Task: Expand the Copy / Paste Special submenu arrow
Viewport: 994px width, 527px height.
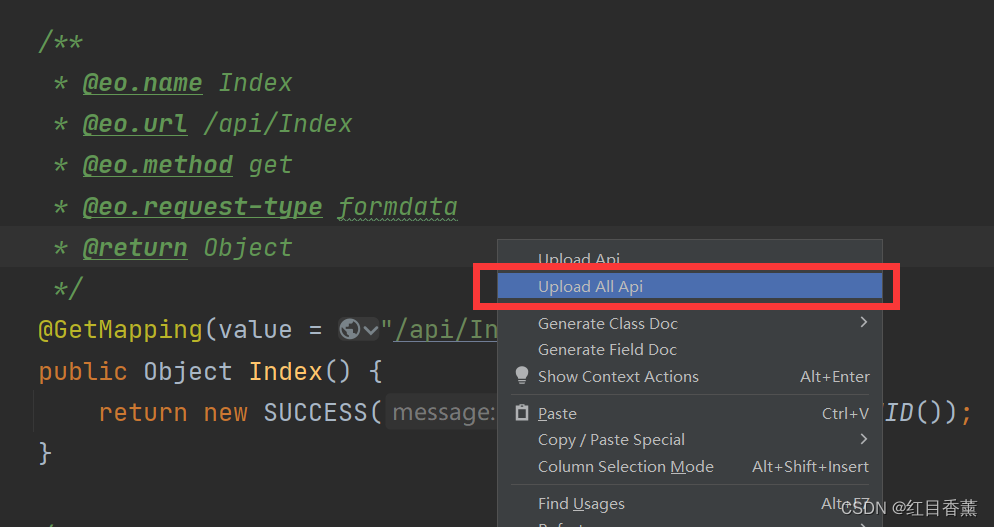Action: coord(863,439)
